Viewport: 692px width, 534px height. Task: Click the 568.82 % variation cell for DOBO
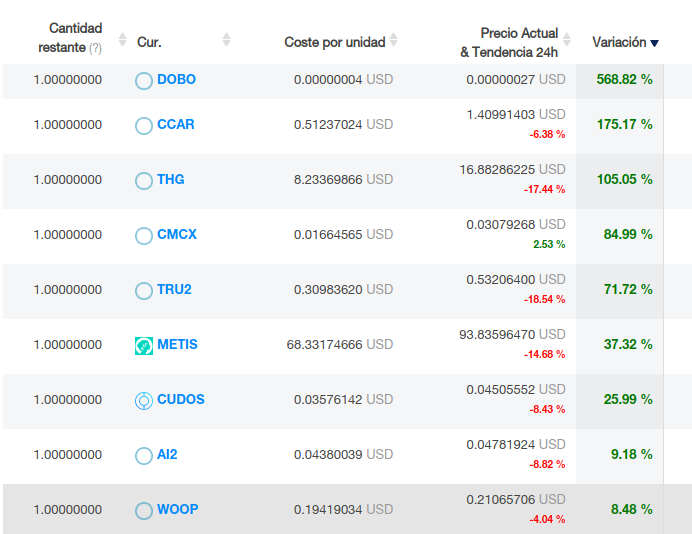[624, 79]
